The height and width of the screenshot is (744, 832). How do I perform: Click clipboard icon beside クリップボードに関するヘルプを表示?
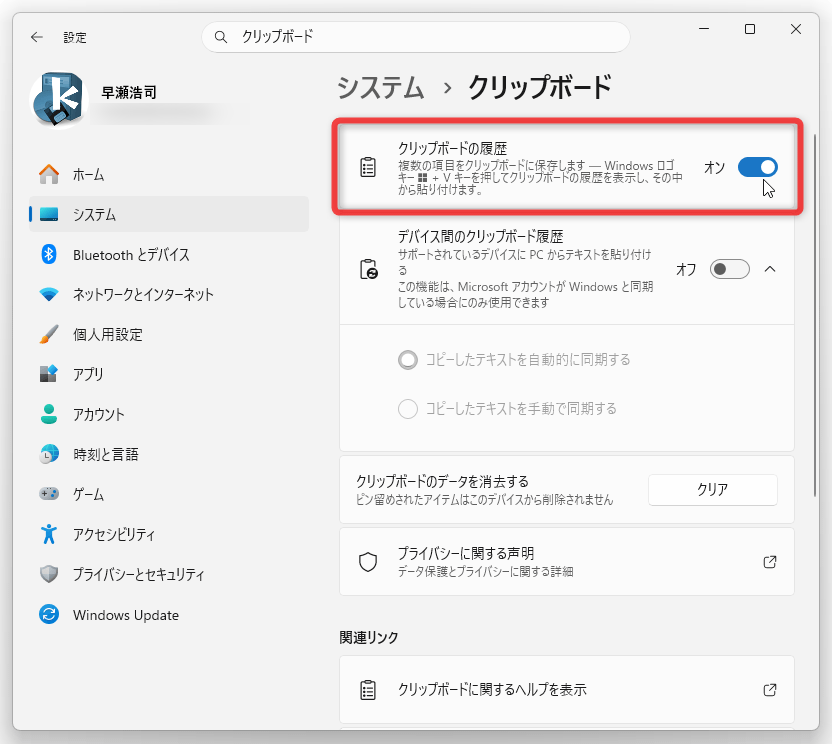368,690
